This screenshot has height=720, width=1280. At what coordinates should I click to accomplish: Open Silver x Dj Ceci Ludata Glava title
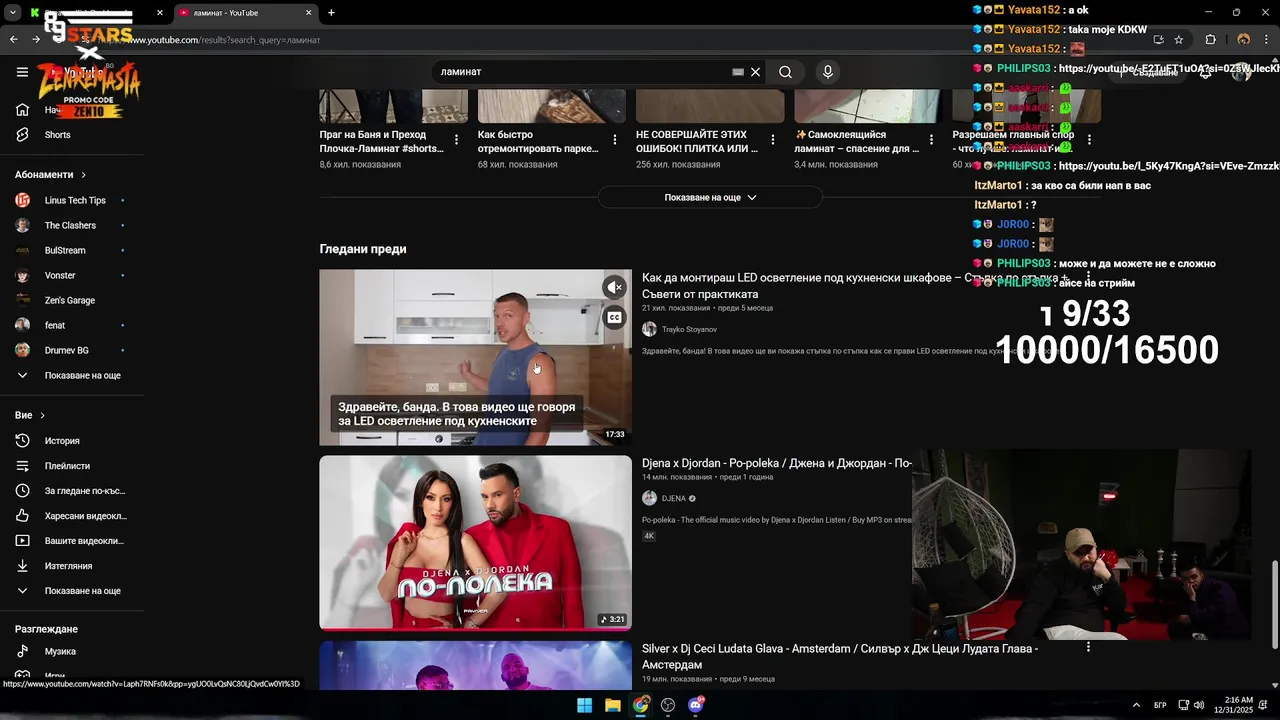tap(840, 656)
